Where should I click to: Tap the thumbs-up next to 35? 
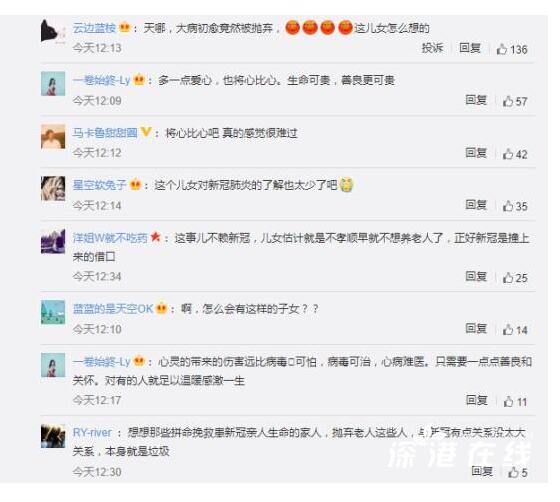click(x=508, y=206)
